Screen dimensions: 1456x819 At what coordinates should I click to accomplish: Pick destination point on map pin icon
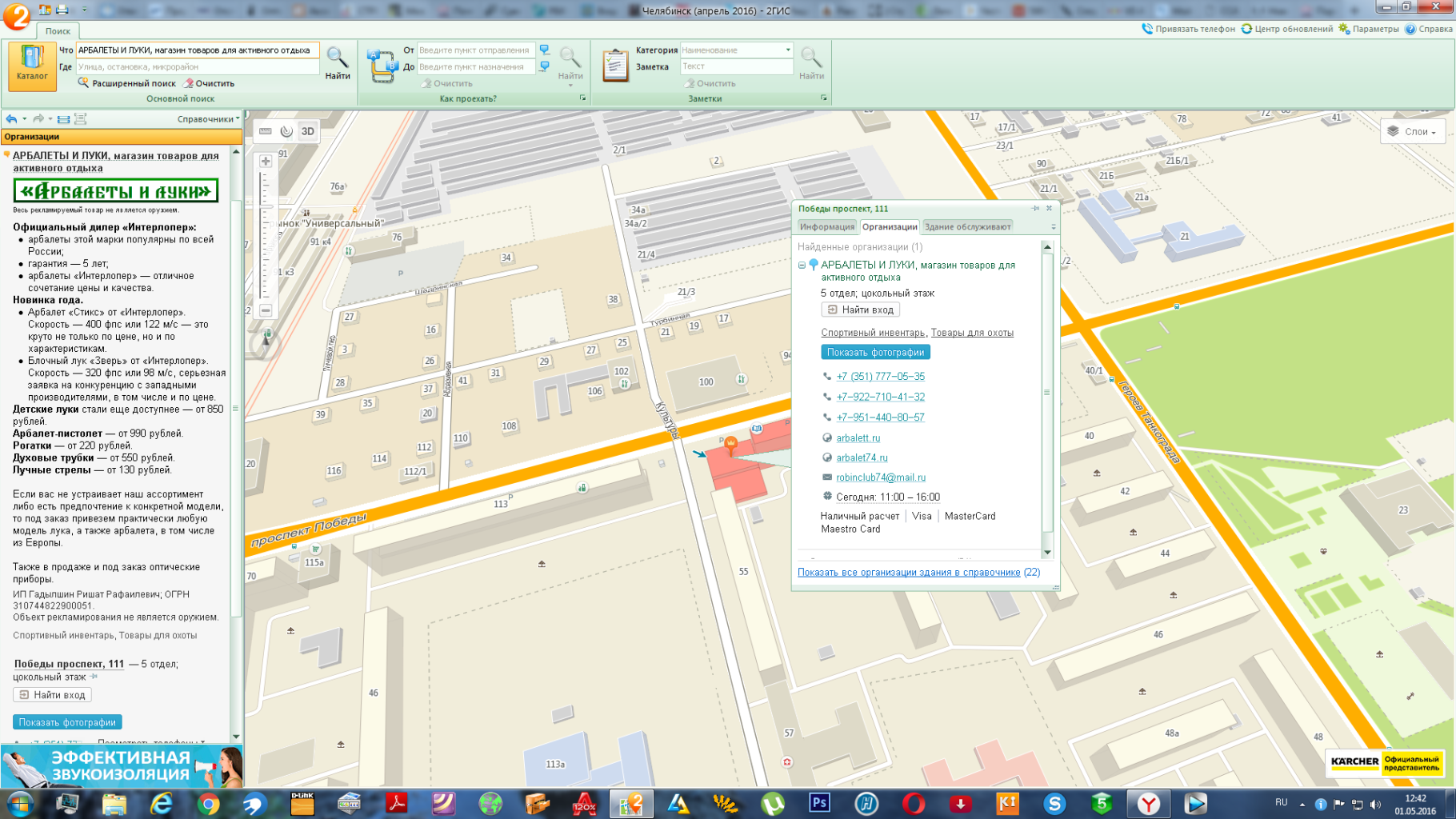tap(545, 66)
